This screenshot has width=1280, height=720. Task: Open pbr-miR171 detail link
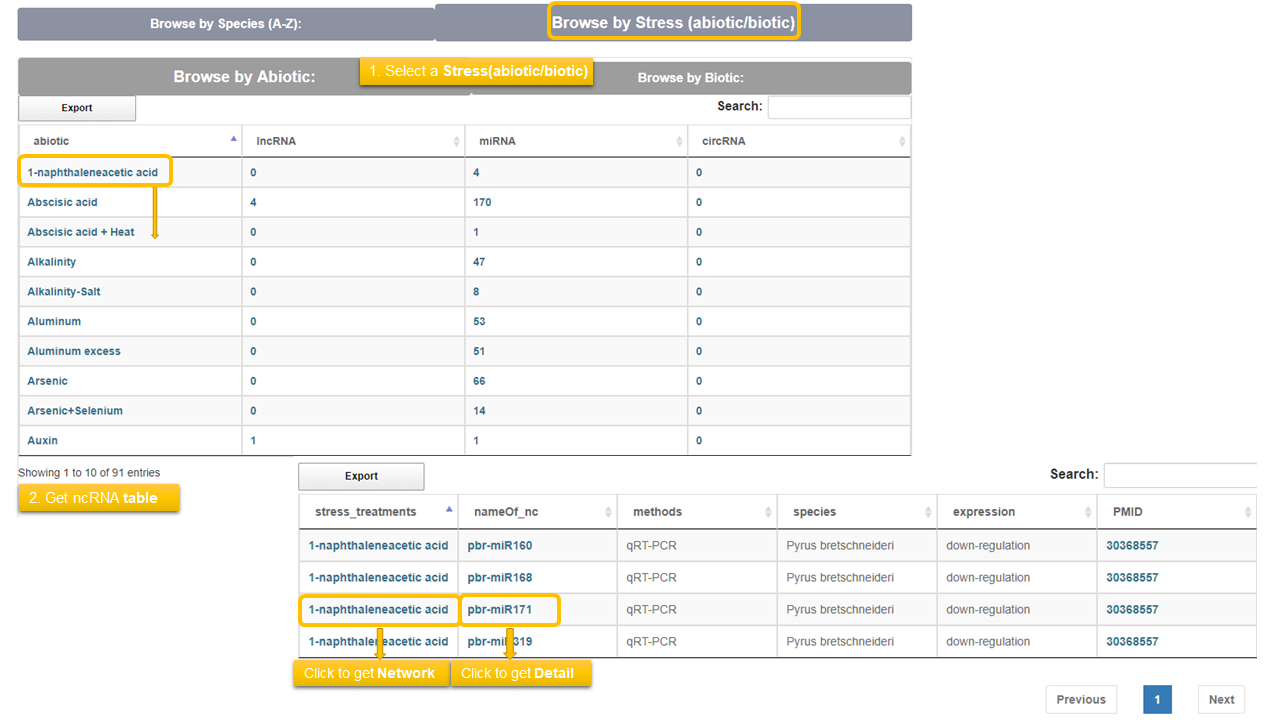pyautogui.click(x=500, y=609)
